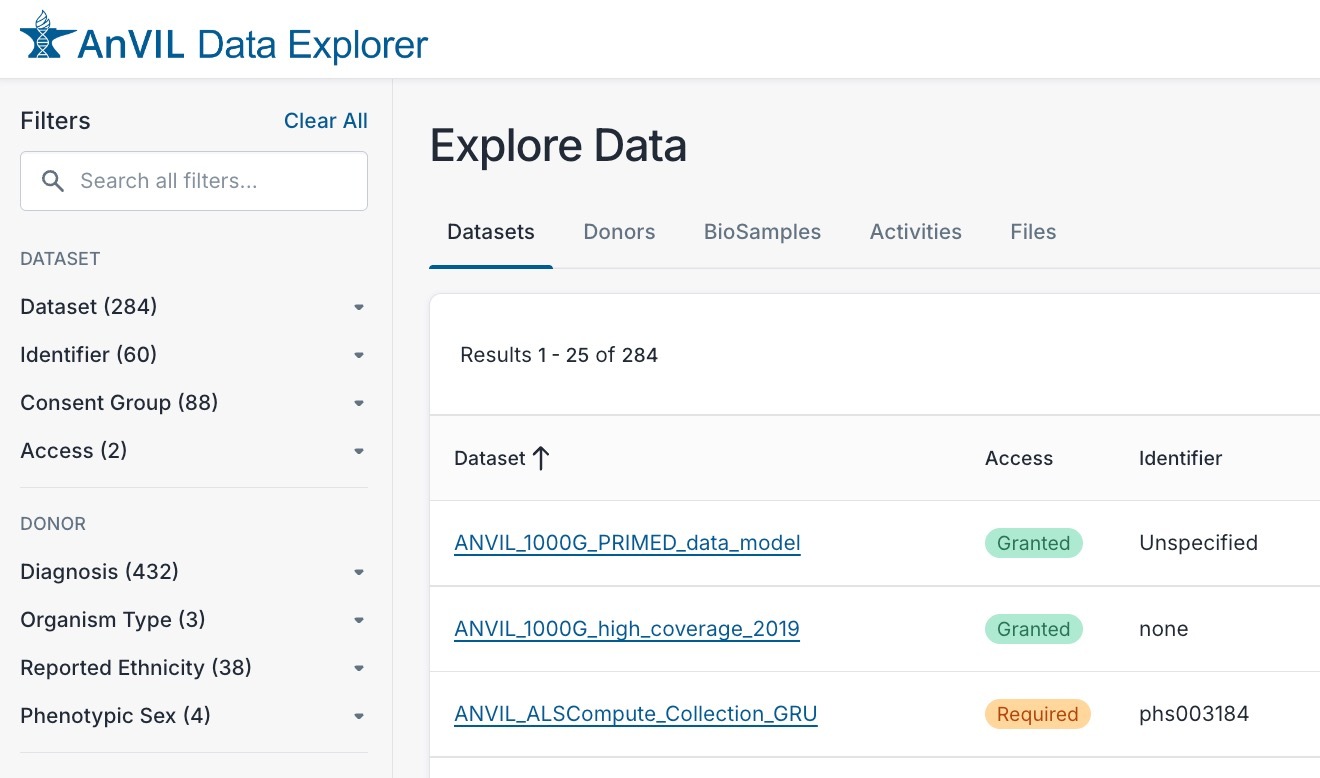Click the AnVIL star logo icon
Screen dimensions: 1320x778
[46, 37]
